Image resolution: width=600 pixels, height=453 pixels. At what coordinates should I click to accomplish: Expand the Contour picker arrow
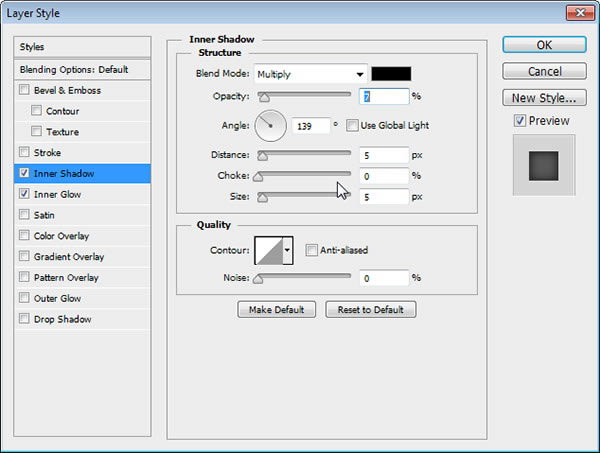click(x=288, y=251)
